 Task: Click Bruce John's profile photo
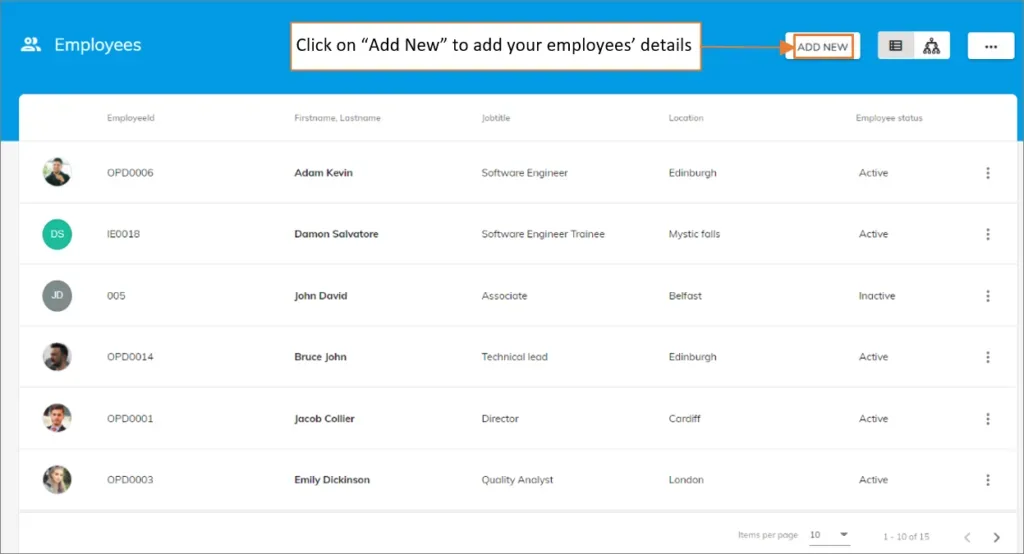tap(57, 357)
